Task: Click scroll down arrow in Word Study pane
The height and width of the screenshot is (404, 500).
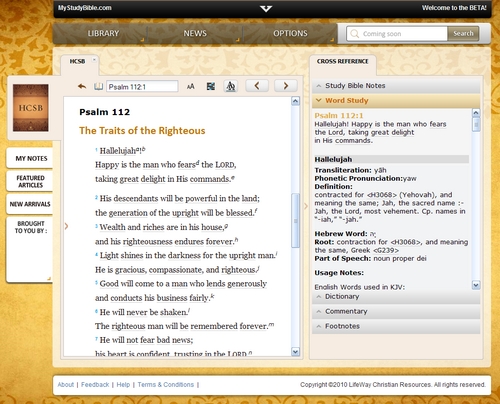Action: click(x=476, y=285)
